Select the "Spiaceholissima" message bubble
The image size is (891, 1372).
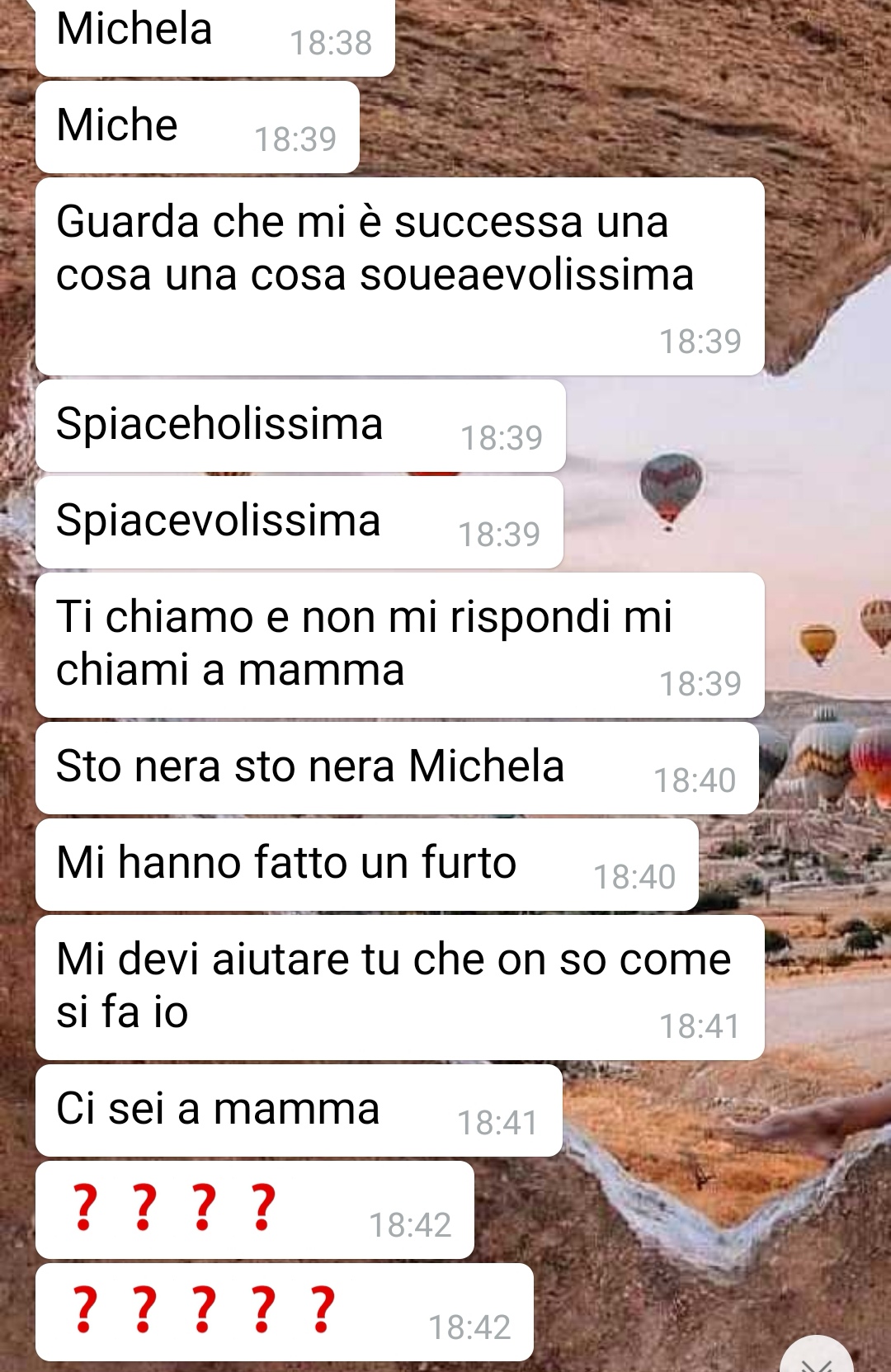coord(300,426)
